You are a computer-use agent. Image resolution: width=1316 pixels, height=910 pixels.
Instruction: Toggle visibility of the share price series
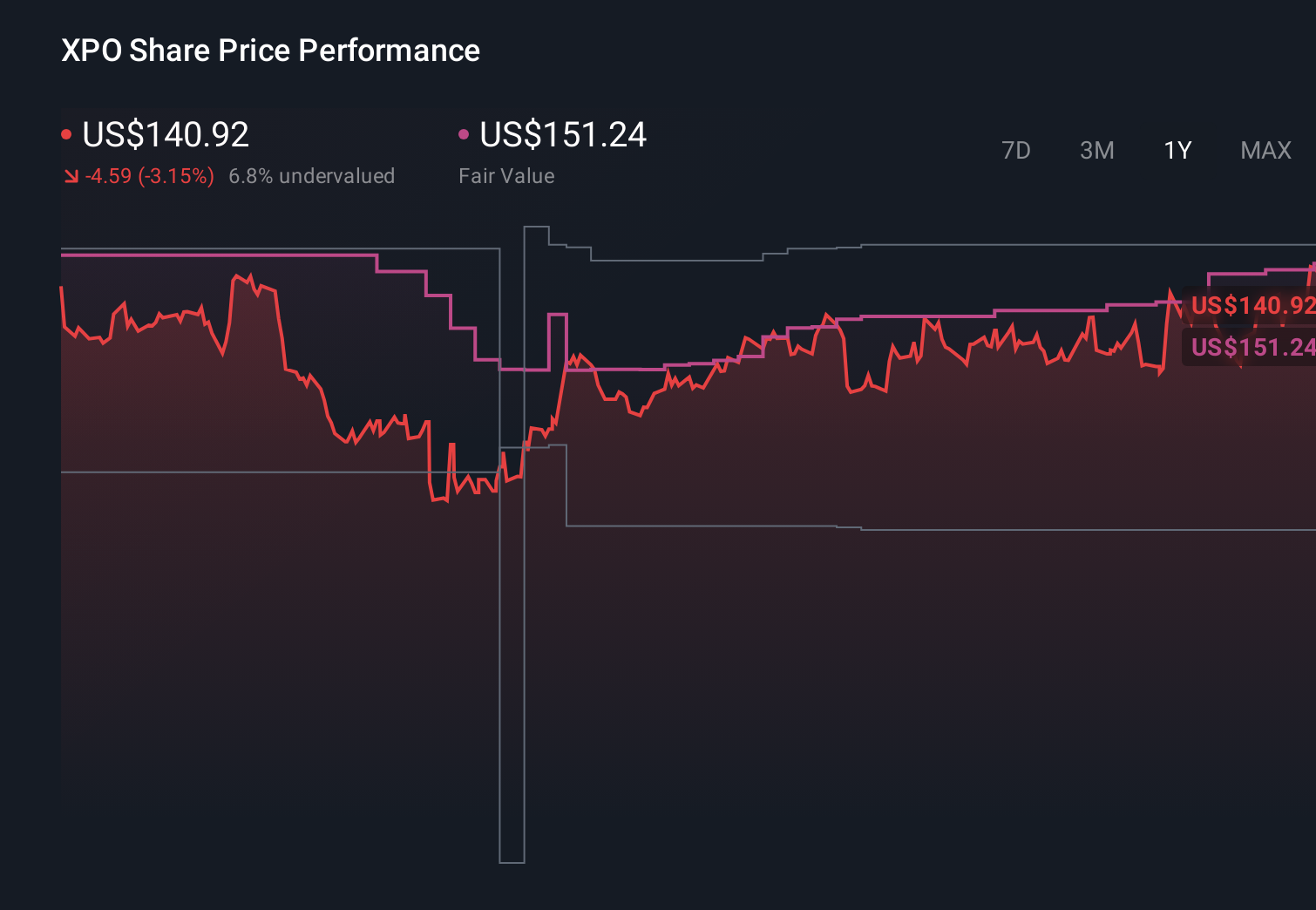(166, 132)
